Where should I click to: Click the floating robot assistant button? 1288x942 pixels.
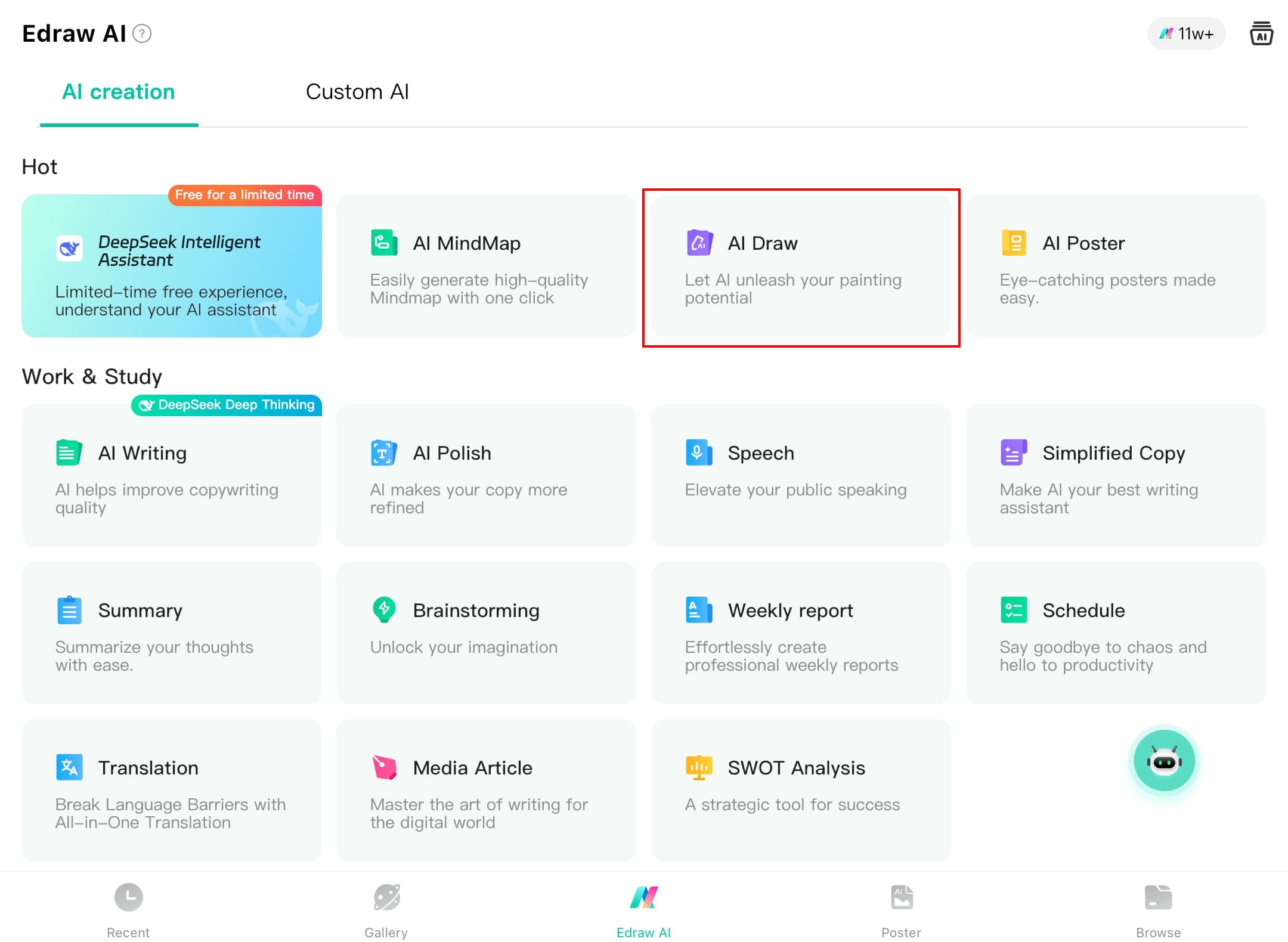[x=1164, y=761]
